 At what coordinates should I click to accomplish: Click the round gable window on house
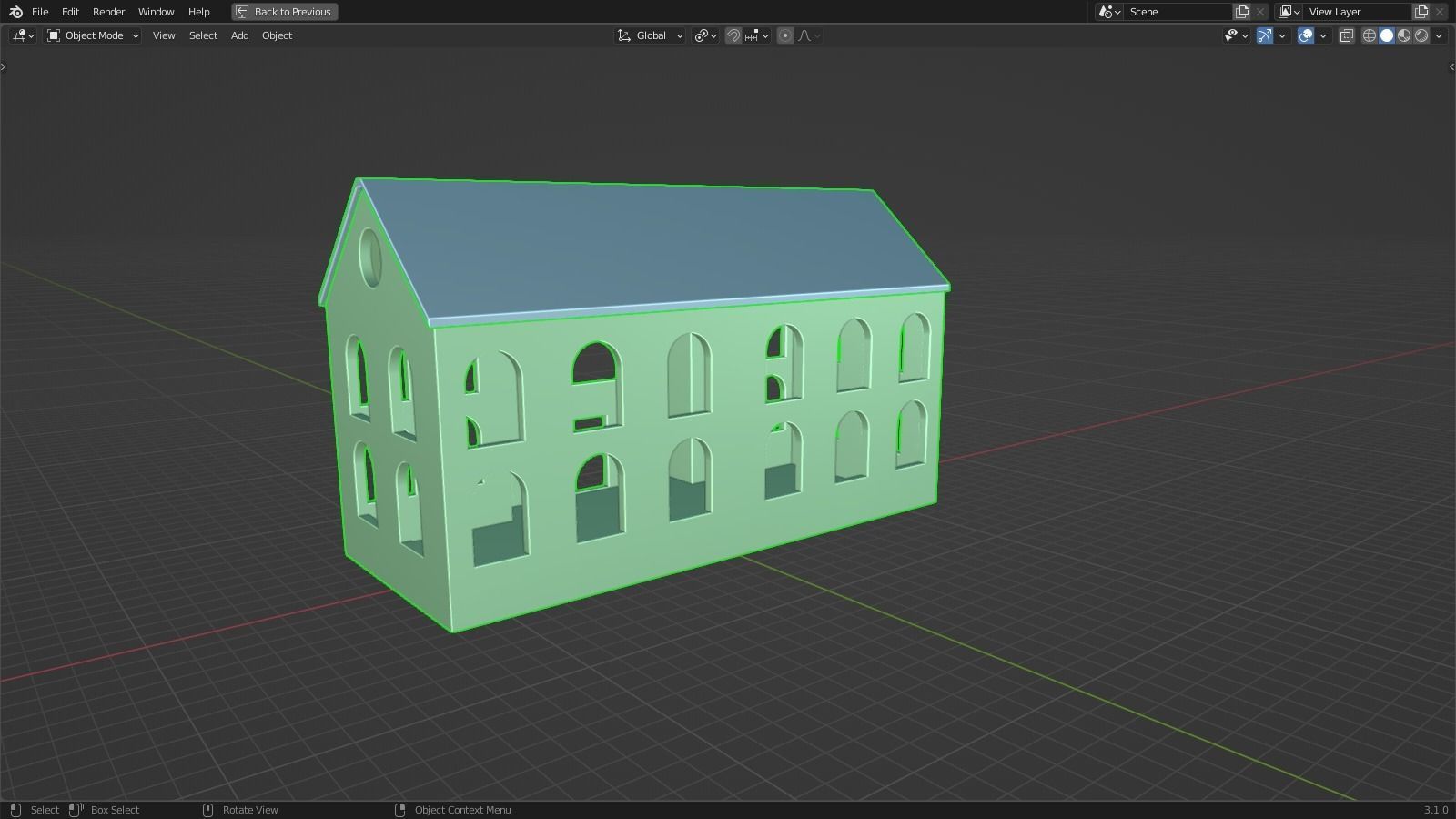[370, 258]
